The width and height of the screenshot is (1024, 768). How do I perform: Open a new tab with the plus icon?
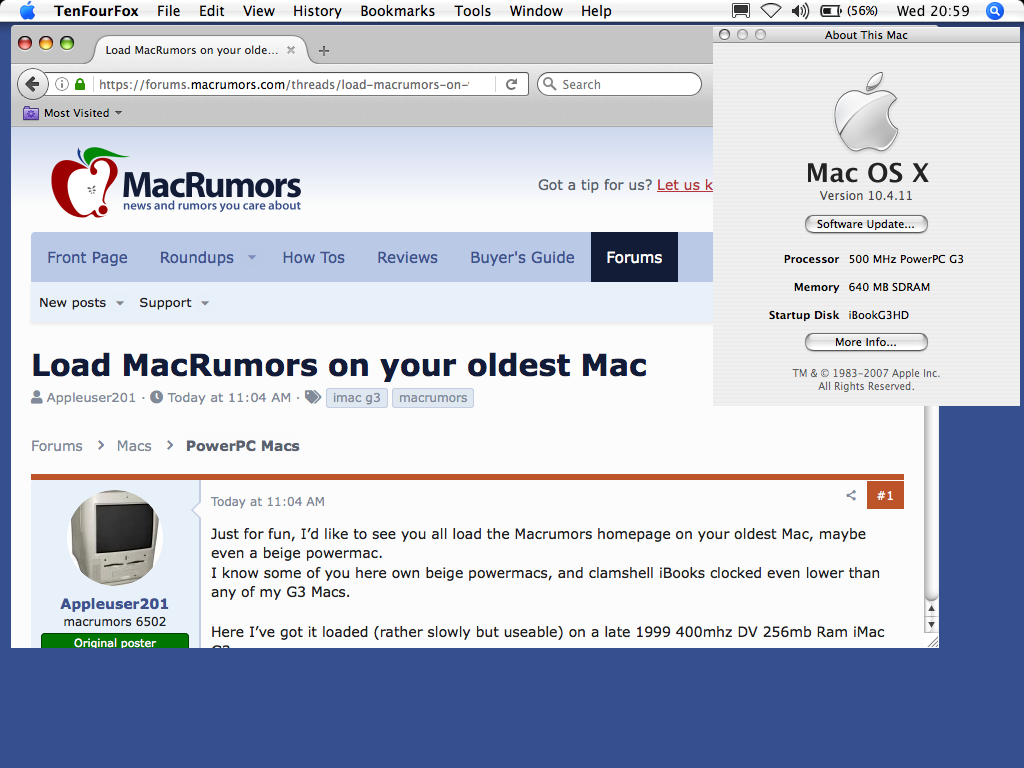coord(324,50)
